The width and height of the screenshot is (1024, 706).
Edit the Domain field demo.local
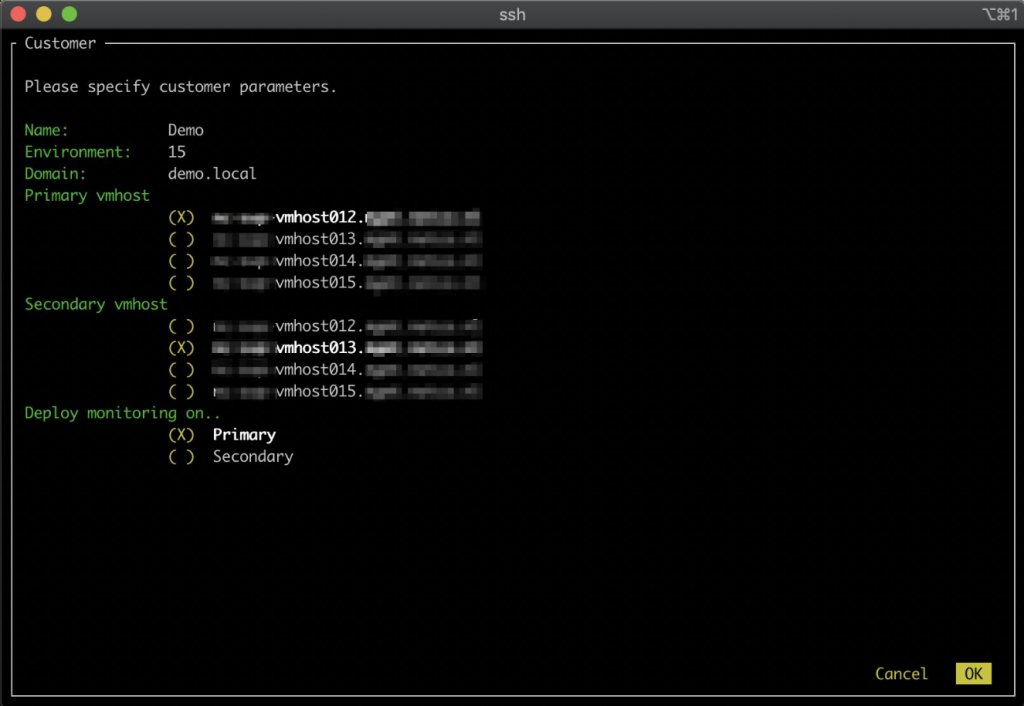[212, 174]
